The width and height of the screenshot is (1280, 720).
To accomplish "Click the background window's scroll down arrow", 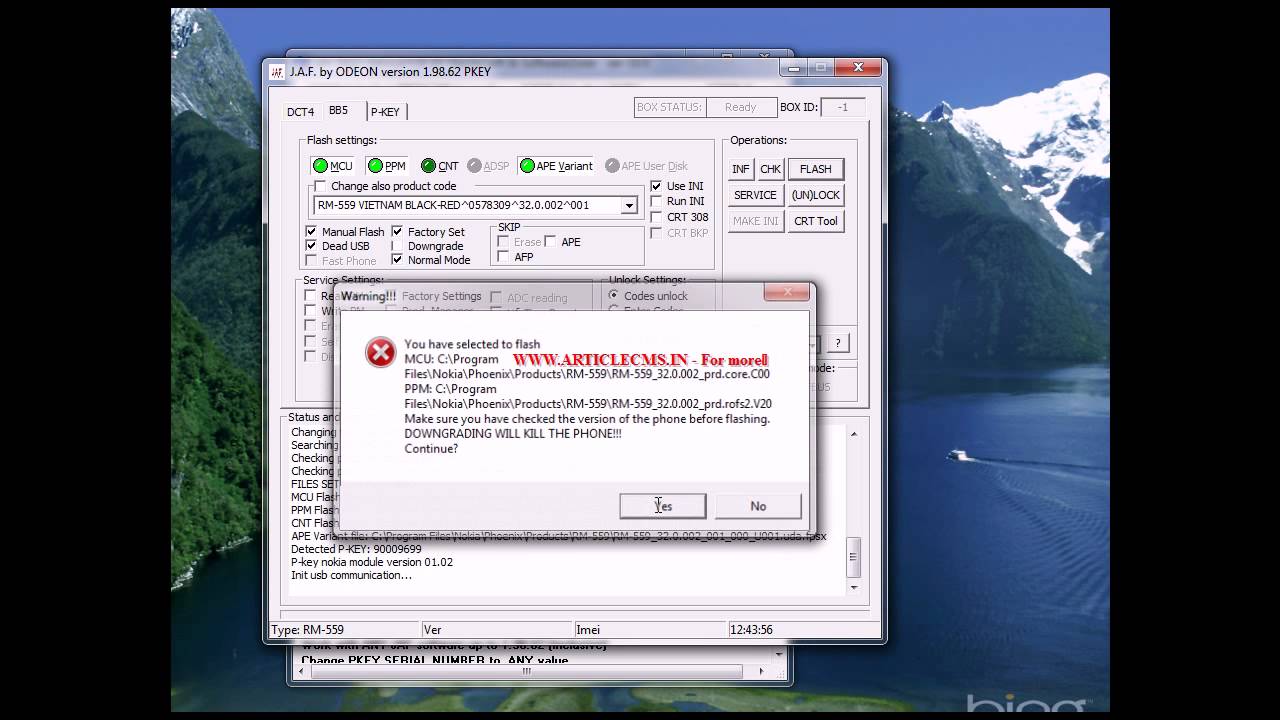I will pos(778,656).
